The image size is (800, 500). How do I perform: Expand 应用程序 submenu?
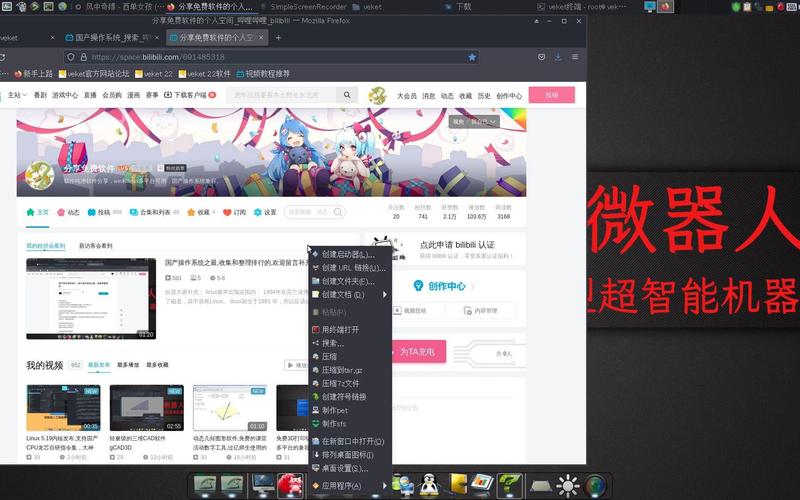pyautogui.click(x=350, y=486)
